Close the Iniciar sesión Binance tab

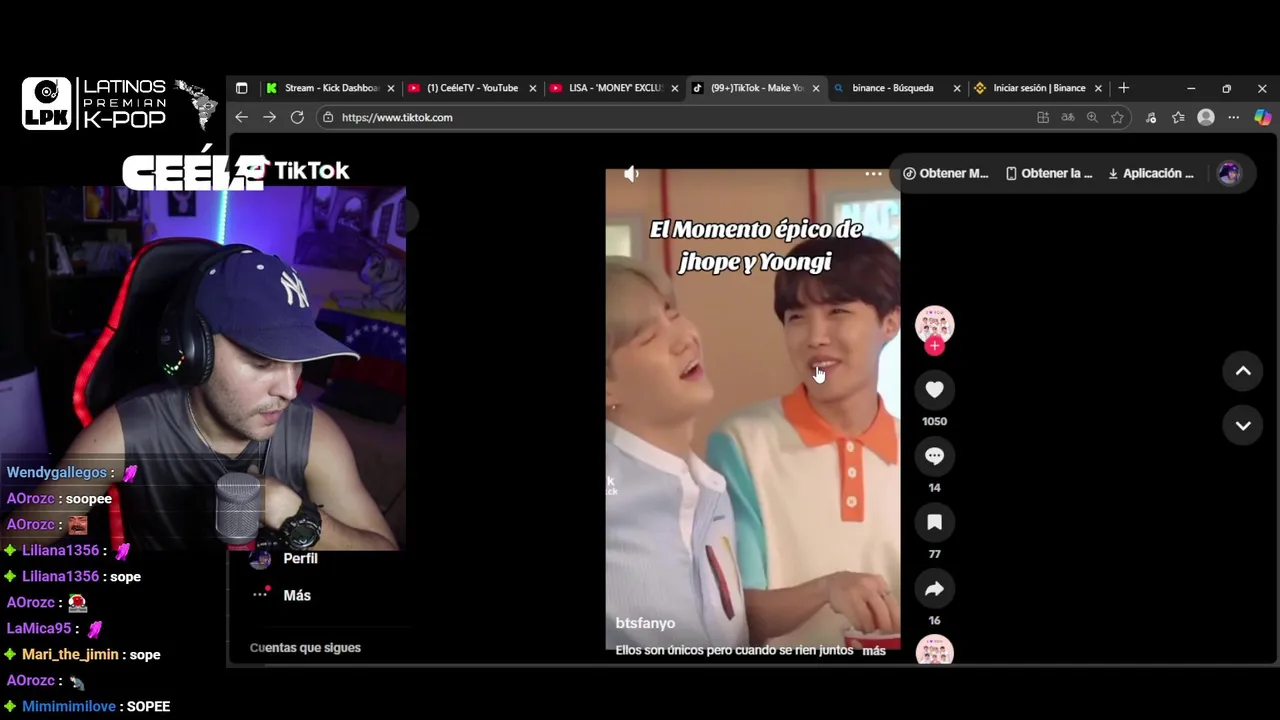click(x=1098, y=88)
